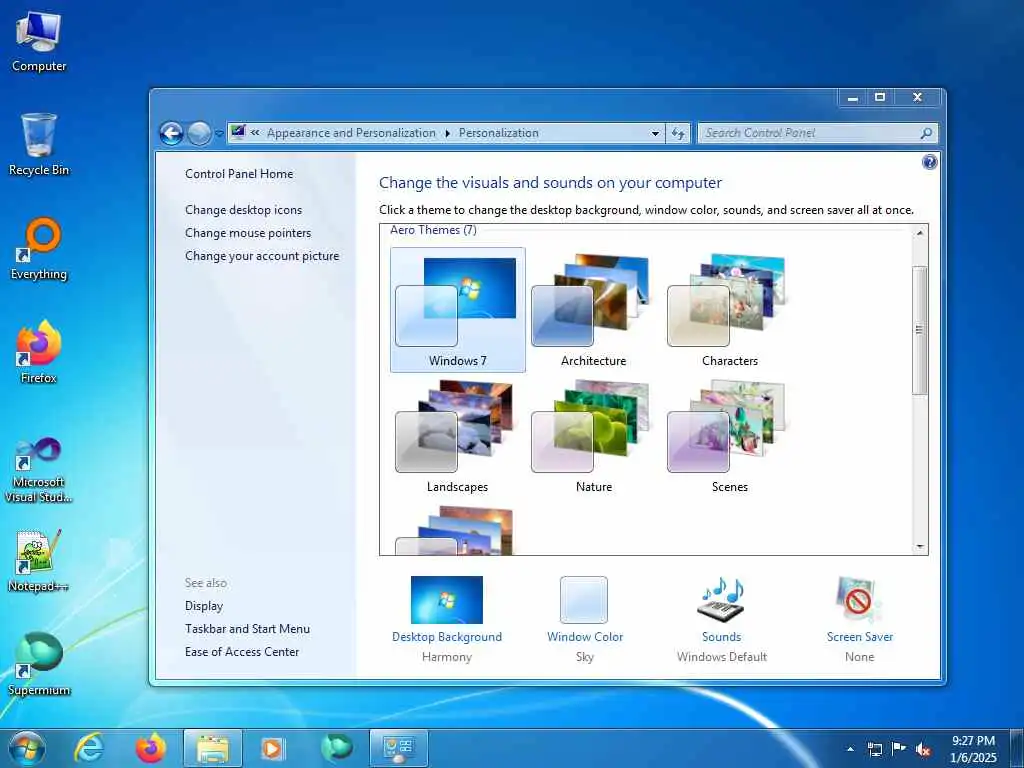Open the network tray icon

874,749
